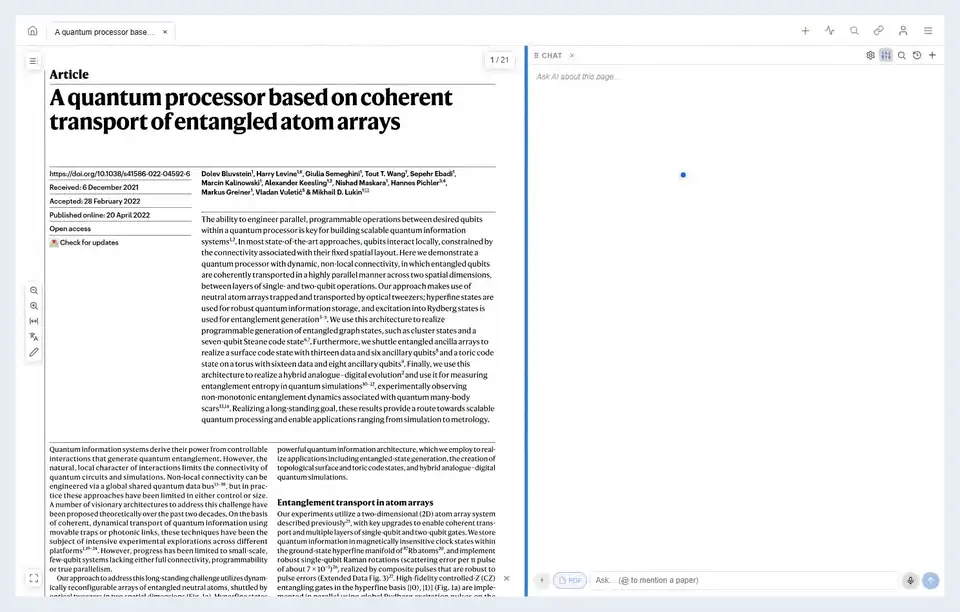Click 'Received: 6 December 2021' text
Viewport: 960px width, 612px height.
(94, 187)
